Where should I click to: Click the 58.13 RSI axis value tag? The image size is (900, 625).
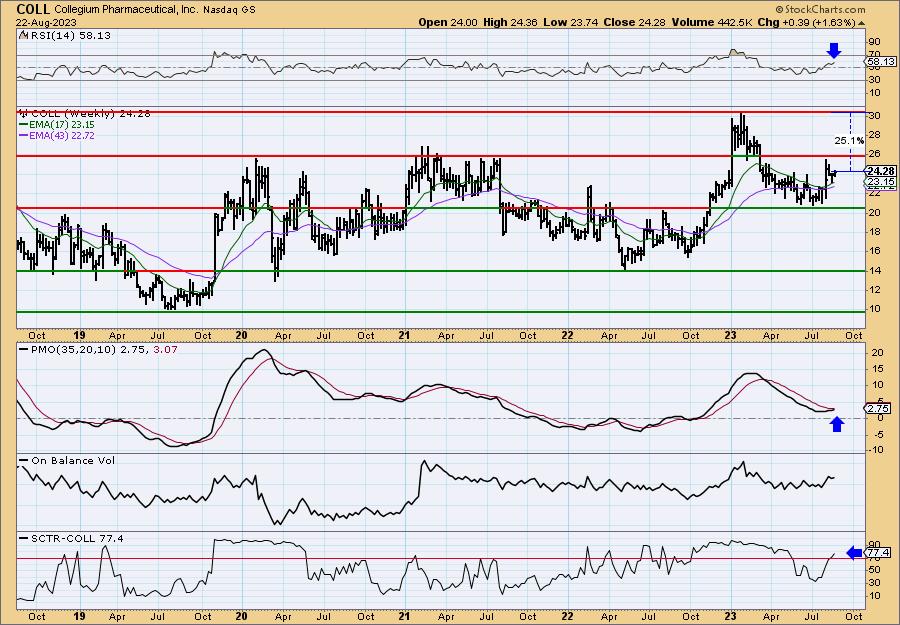(x=880, y=61)
